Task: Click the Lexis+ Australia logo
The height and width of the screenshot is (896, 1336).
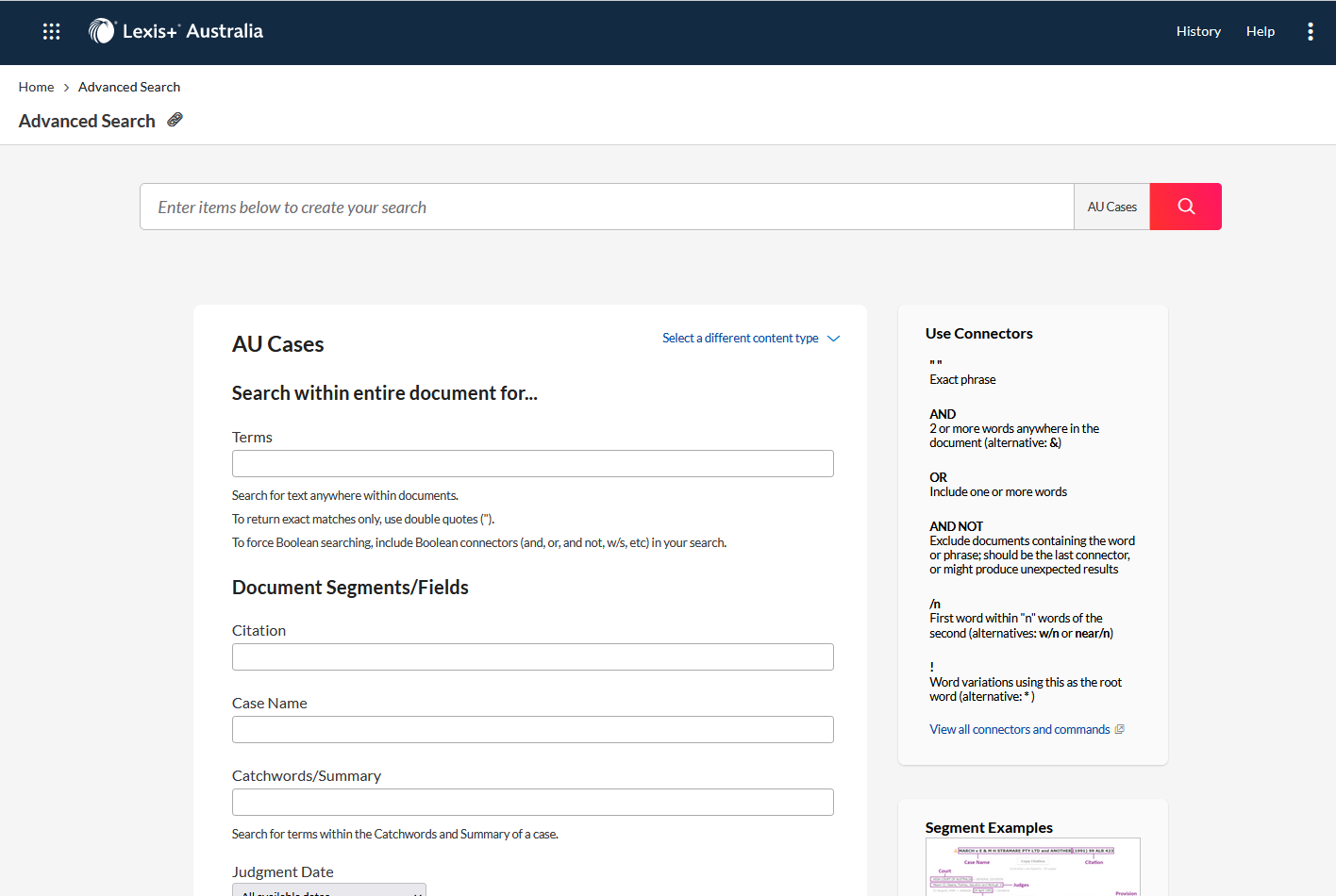Action: 176,31
